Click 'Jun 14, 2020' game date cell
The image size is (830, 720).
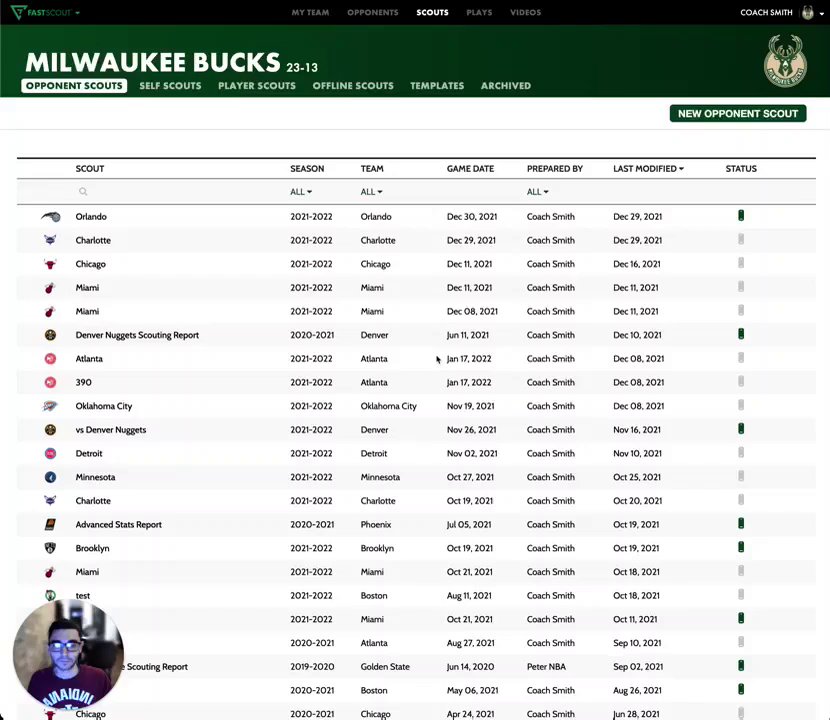(470, 667)
